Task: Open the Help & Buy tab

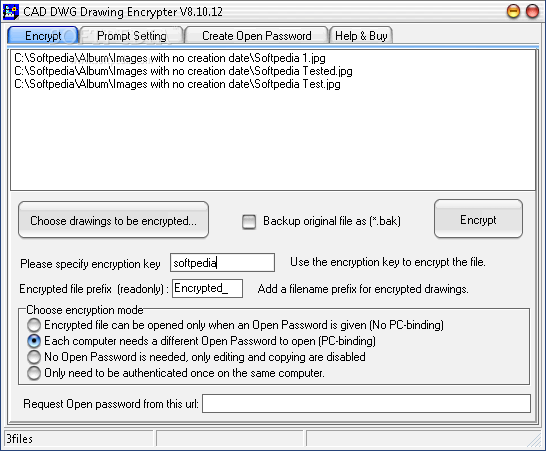Action: (361, 36)
